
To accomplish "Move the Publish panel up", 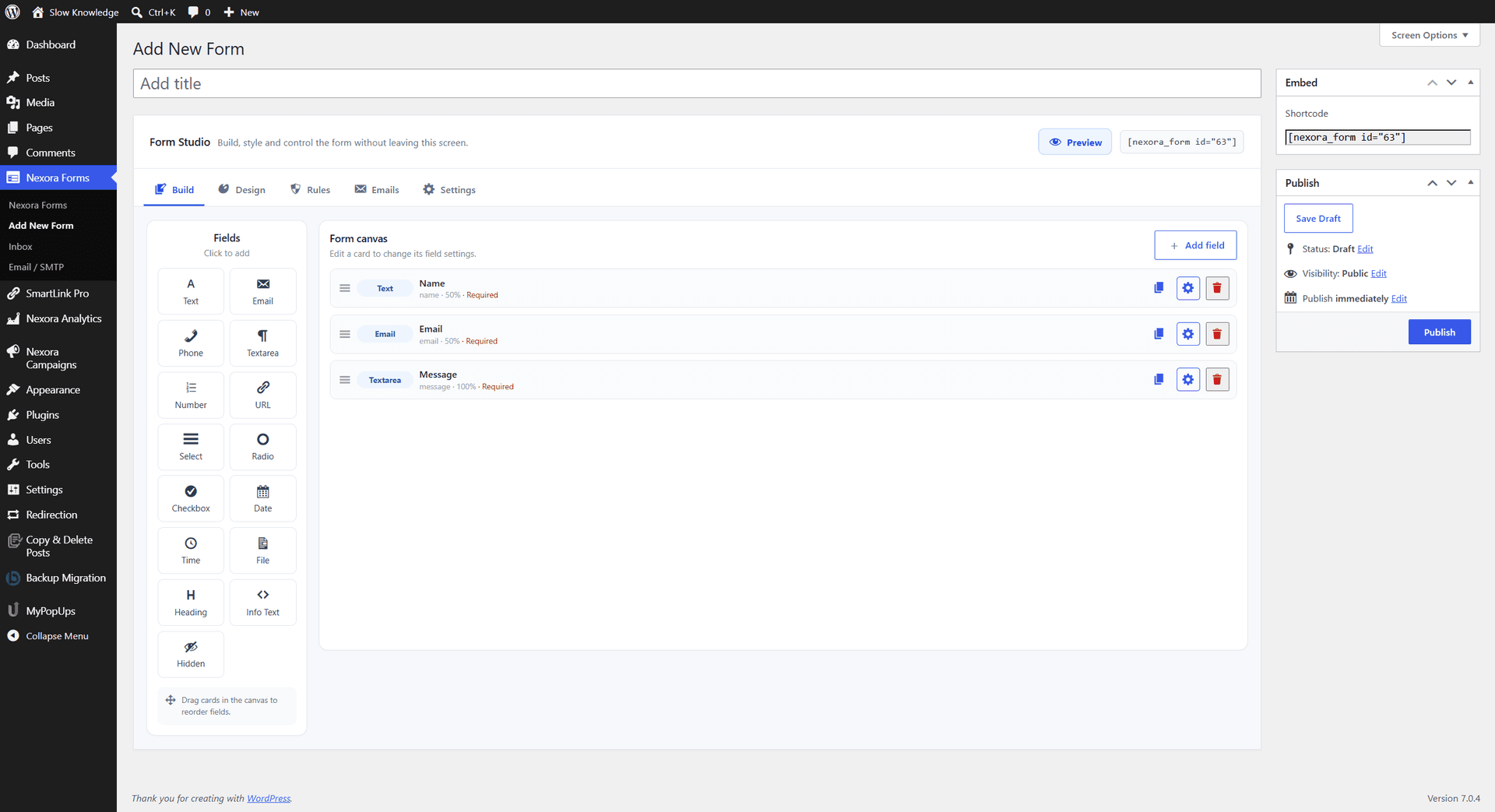I will click(1432, 183).
